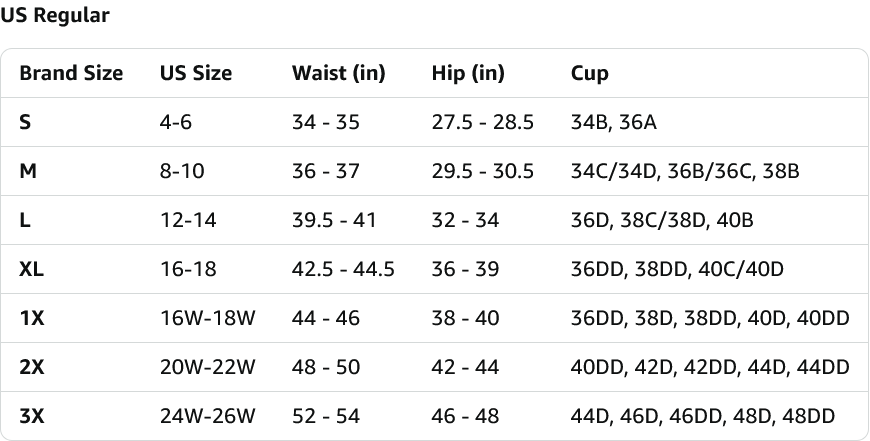
Task: Select the 1X brand size cell
Action: tap(32, 318)
